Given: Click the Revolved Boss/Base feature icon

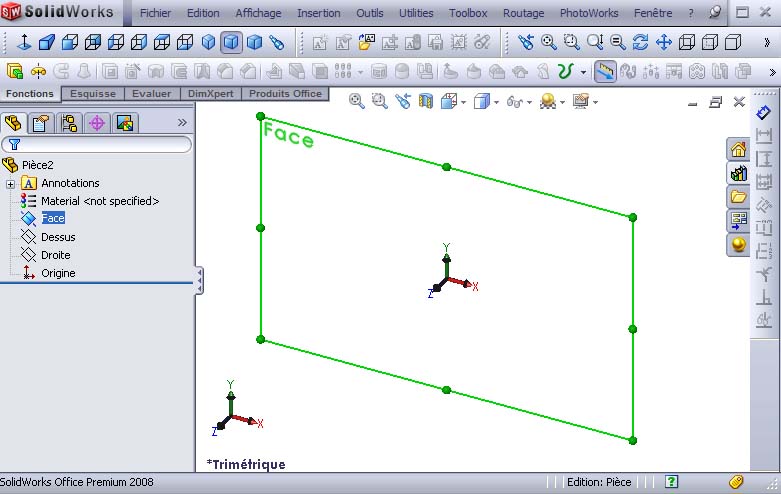Looking at the screenshot, I should click(38, 72).
